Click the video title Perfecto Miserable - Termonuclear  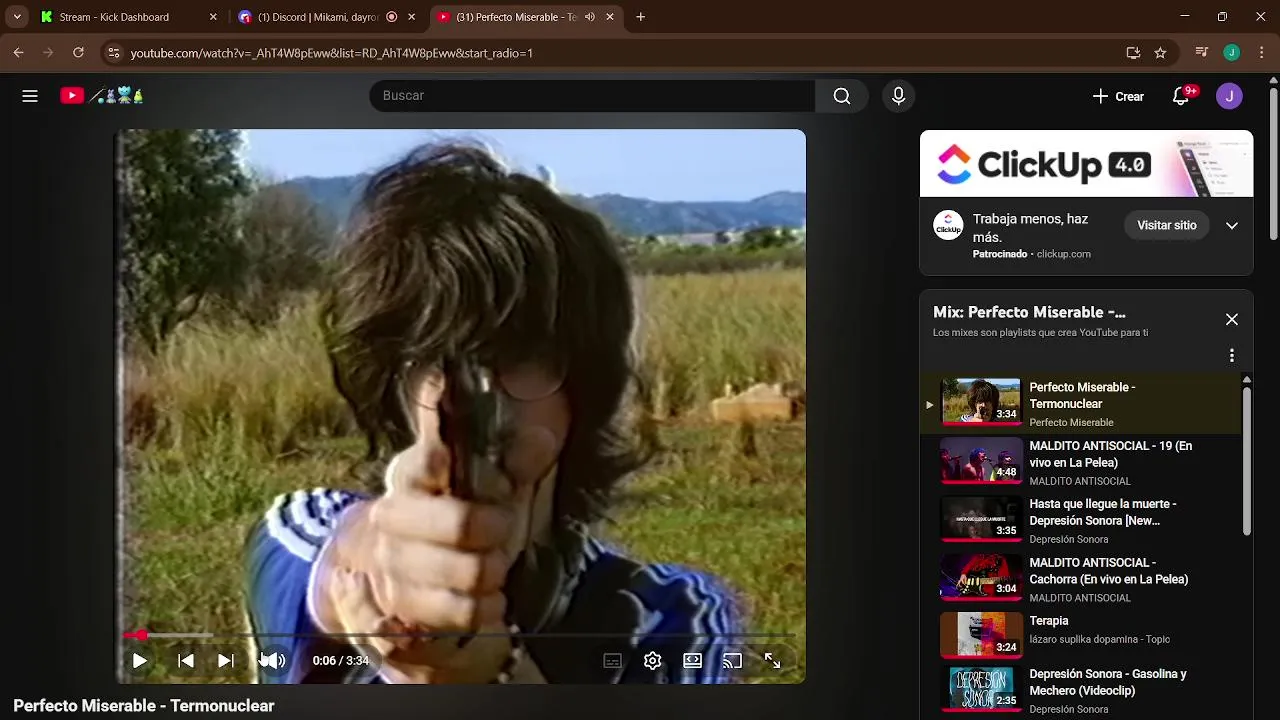(144, 706)
